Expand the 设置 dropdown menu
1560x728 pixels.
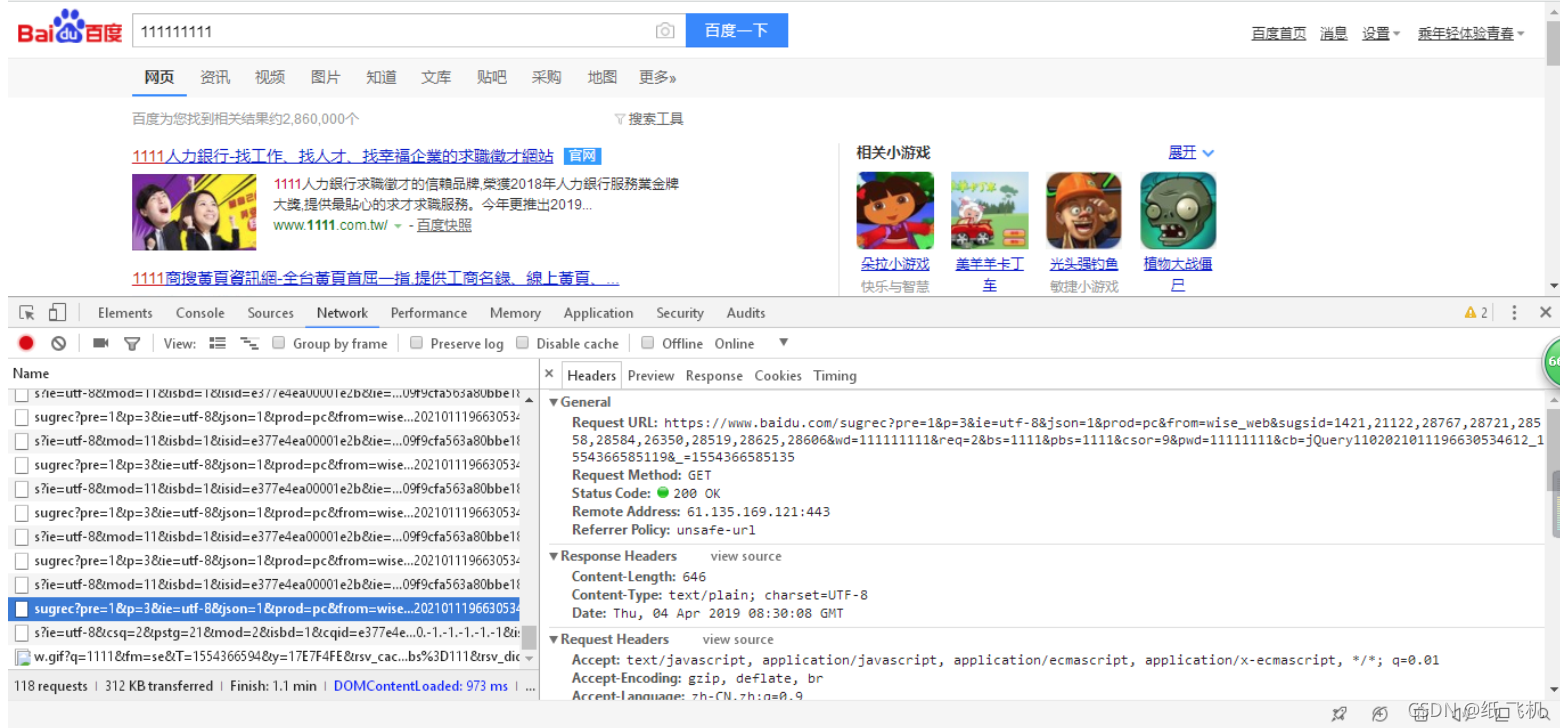1381,33
